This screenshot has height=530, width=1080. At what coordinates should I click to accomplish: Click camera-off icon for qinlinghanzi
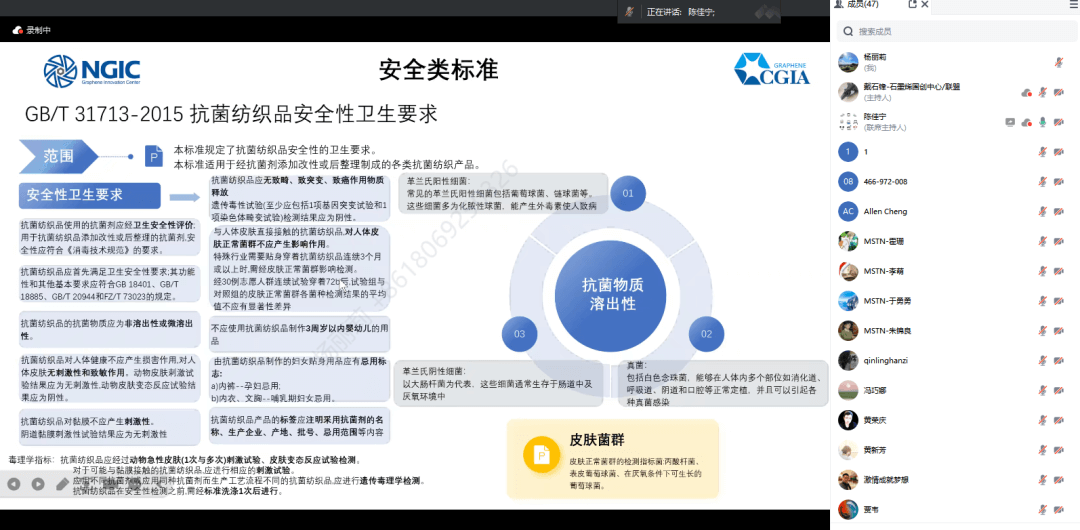tap(1059, 360)
